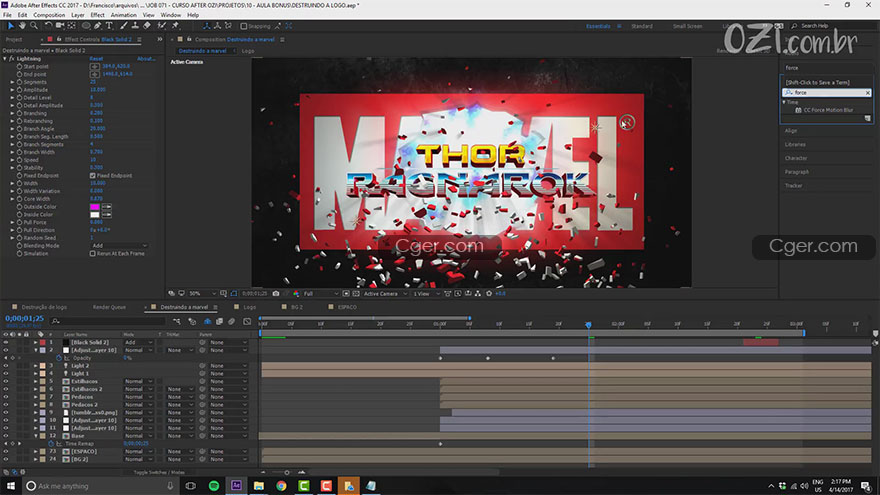Viewport: 880px width, 495px height.
Task: Click the timeline layer search field
Action: (108, 322)
